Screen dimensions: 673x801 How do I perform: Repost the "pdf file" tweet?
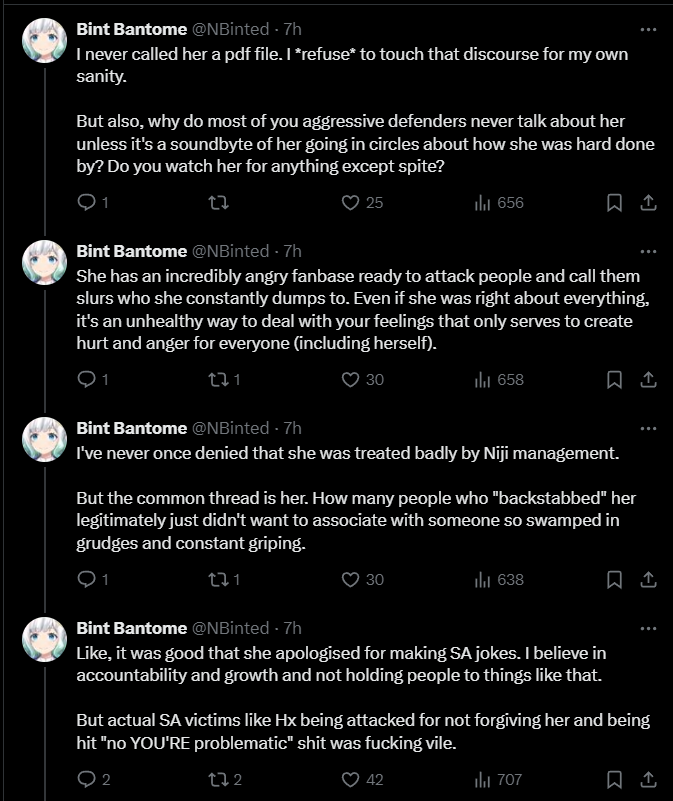(x=219, y=203)
